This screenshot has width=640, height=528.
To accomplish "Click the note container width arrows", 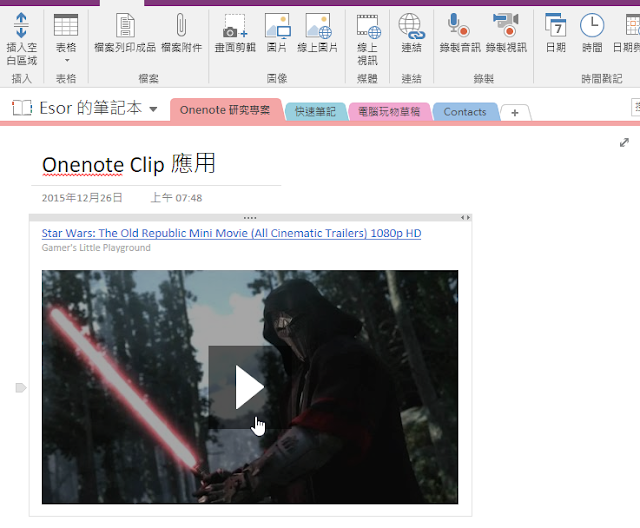I will 465,218.
